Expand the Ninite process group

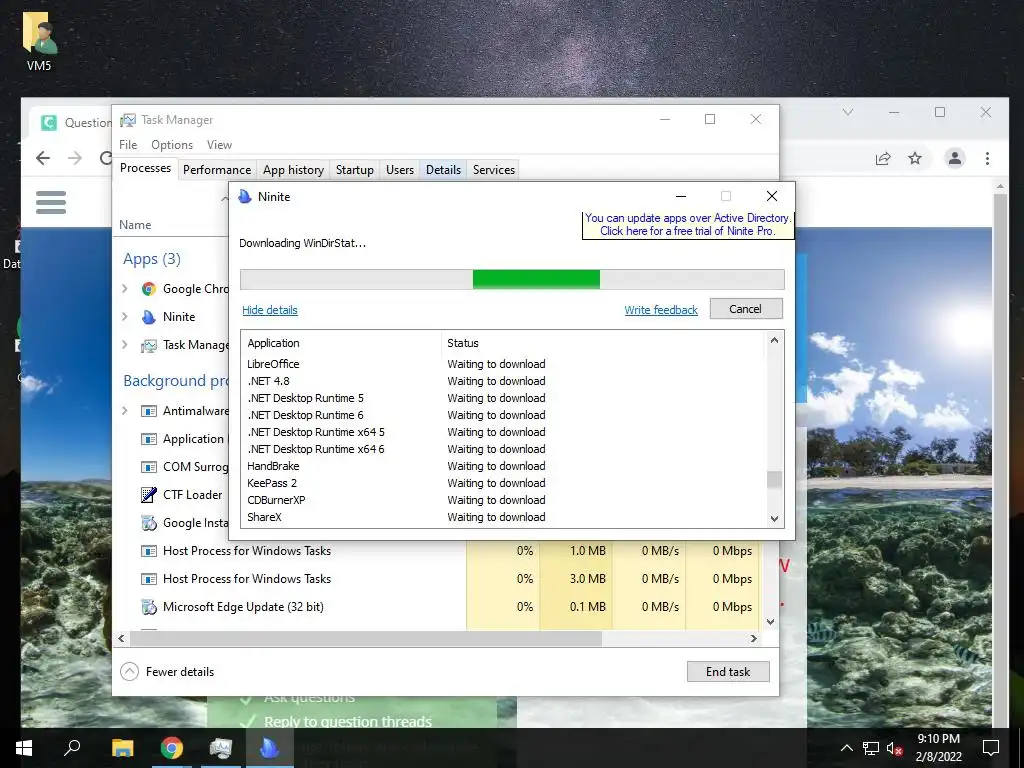point(125,317)
